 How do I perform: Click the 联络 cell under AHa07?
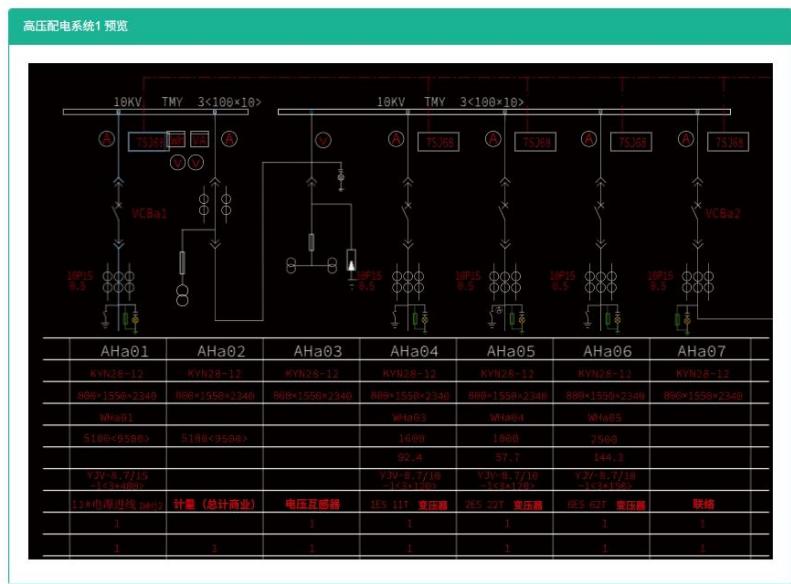coord(703,505)
